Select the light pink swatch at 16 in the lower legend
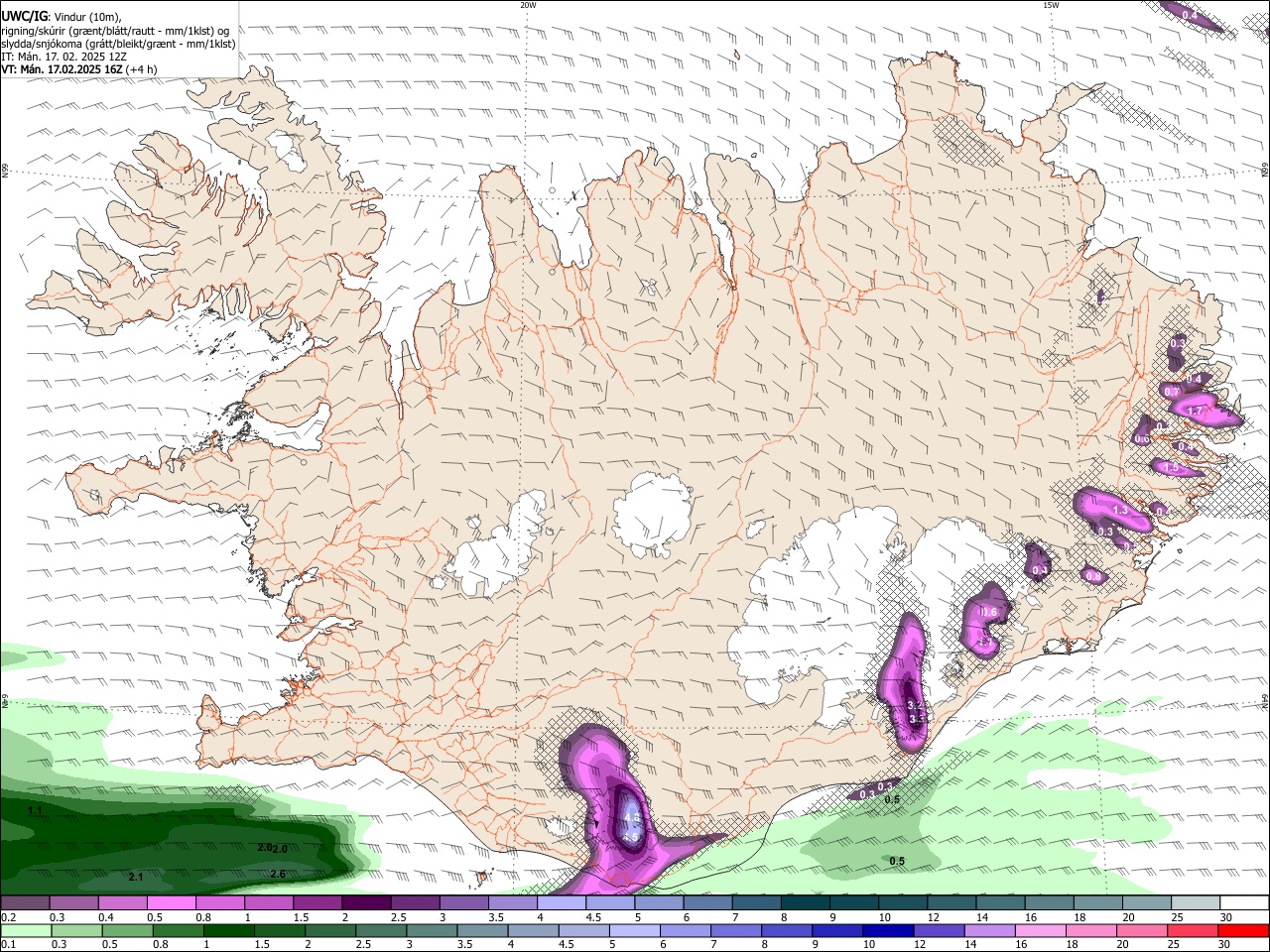 tap(1042, 931)
